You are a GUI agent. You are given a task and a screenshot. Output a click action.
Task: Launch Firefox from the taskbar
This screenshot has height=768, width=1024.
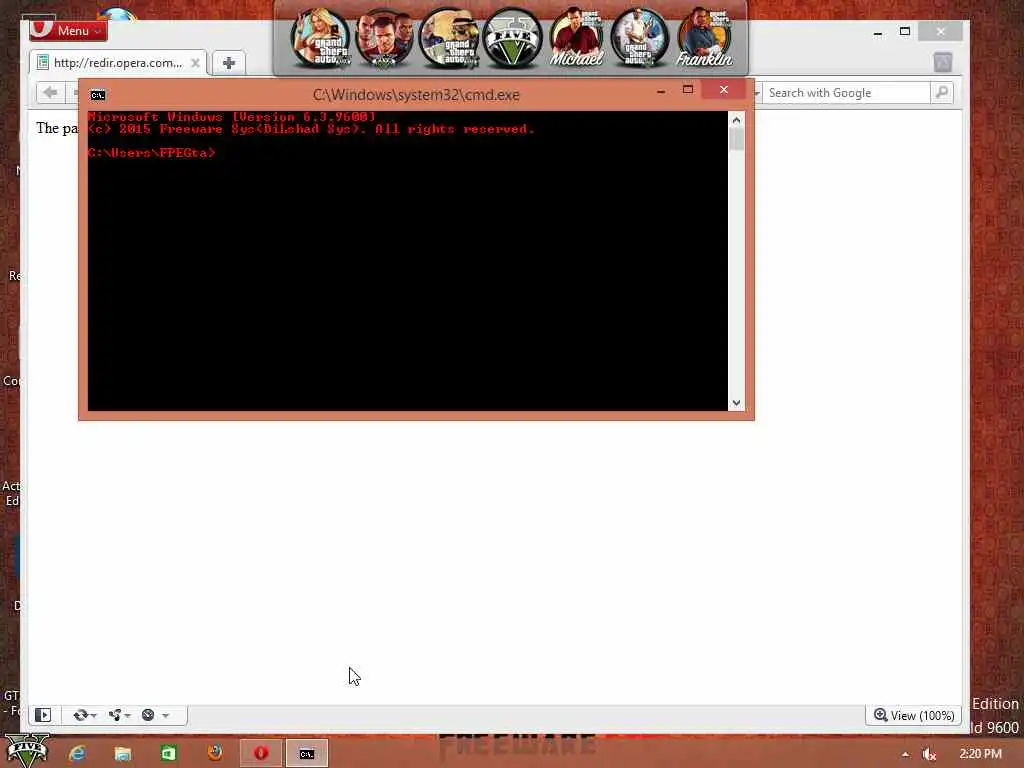point(215,753)
